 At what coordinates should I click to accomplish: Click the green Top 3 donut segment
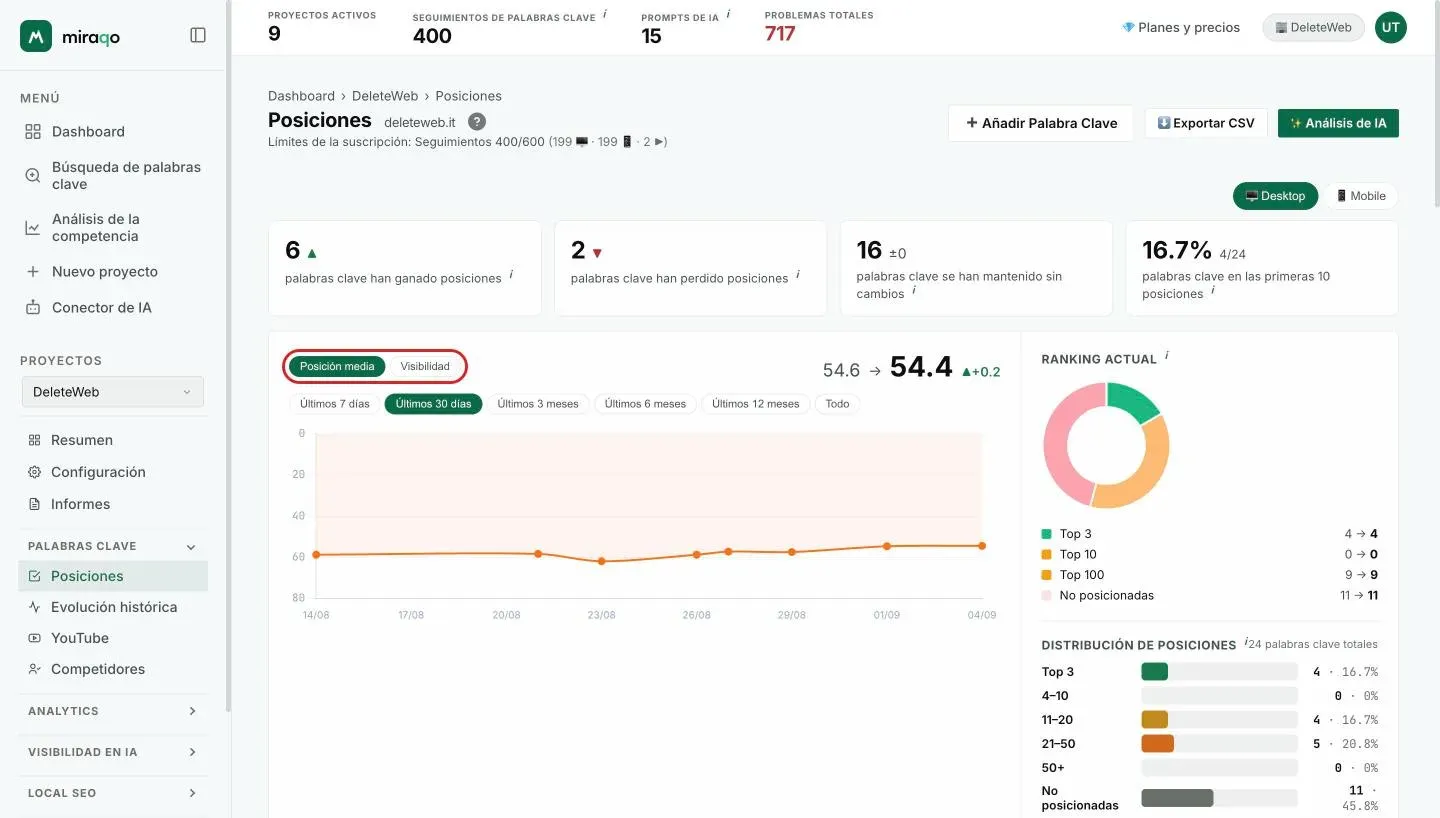(1134, 399)
